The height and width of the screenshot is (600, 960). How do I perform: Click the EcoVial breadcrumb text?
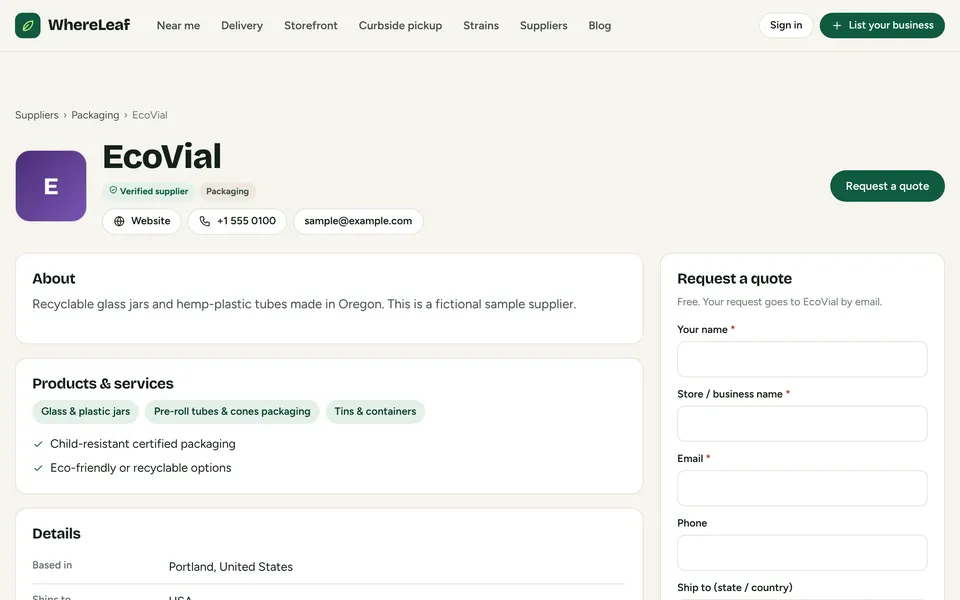pos(149,115)
